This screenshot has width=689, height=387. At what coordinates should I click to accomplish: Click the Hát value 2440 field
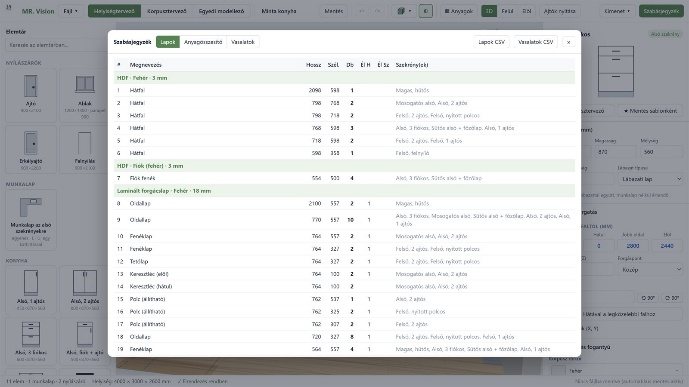pos(667,246)
